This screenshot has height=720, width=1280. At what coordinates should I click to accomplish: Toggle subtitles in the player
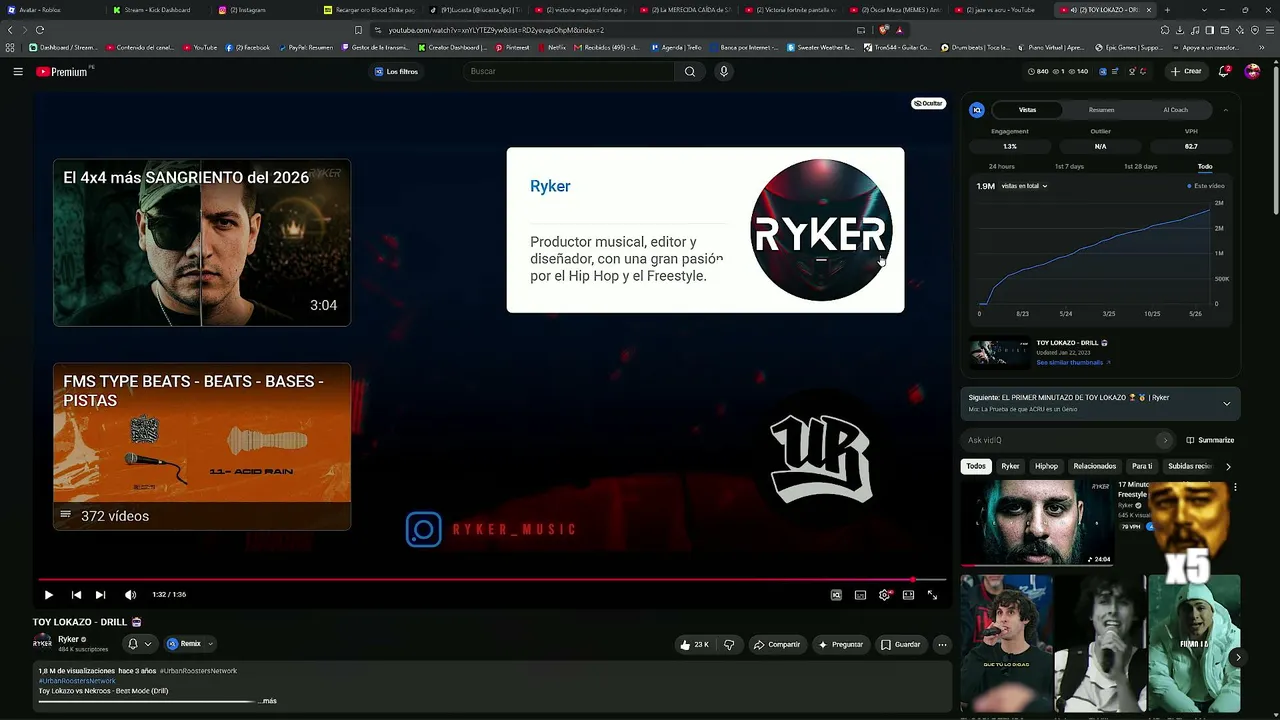(x=860, y=595)
